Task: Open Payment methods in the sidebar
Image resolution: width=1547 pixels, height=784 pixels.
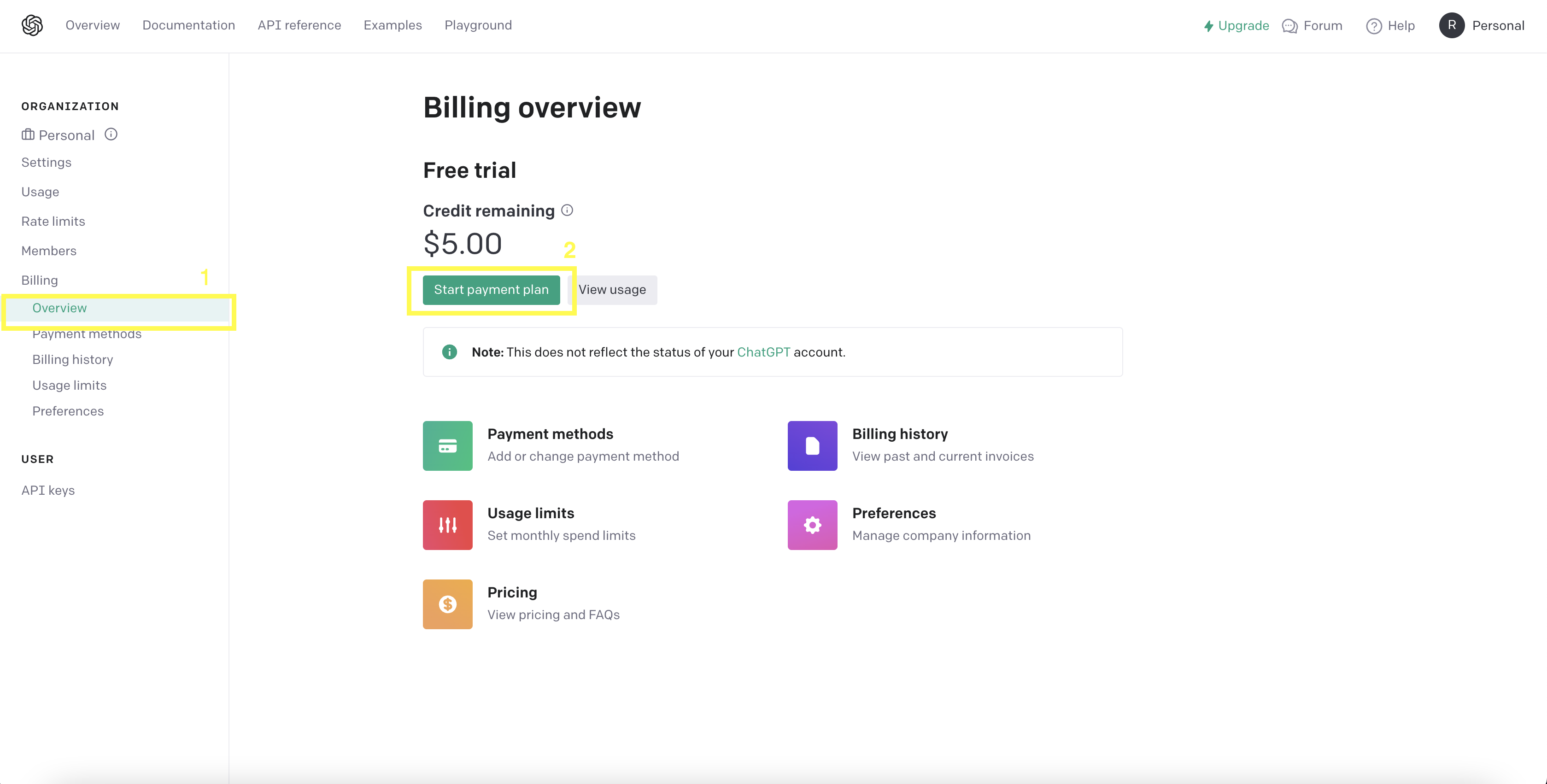Action: pyautogui.click(x=87, y=334)
